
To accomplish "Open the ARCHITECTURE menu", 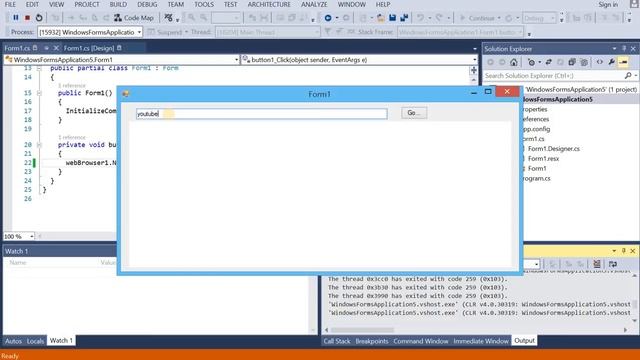I will tap(269, 4).
